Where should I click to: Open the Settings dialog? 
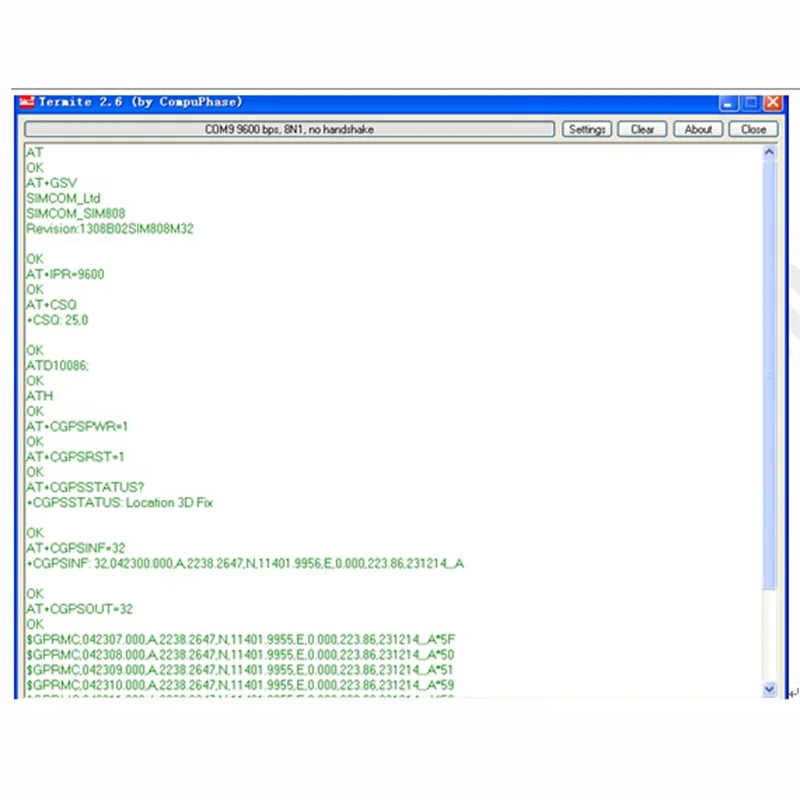[x=586, y=130]
